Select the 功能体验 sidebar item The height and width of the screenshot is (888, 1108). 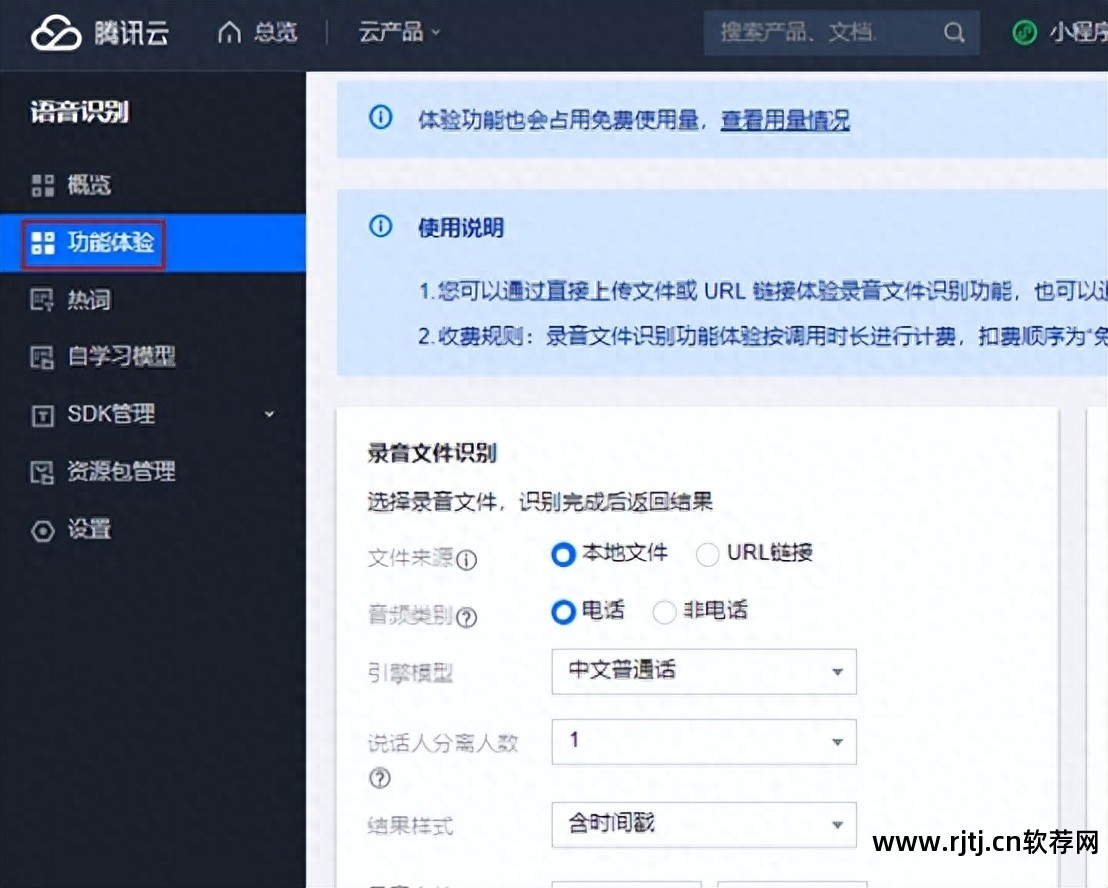pyautogui.click(x=90, y=242)
